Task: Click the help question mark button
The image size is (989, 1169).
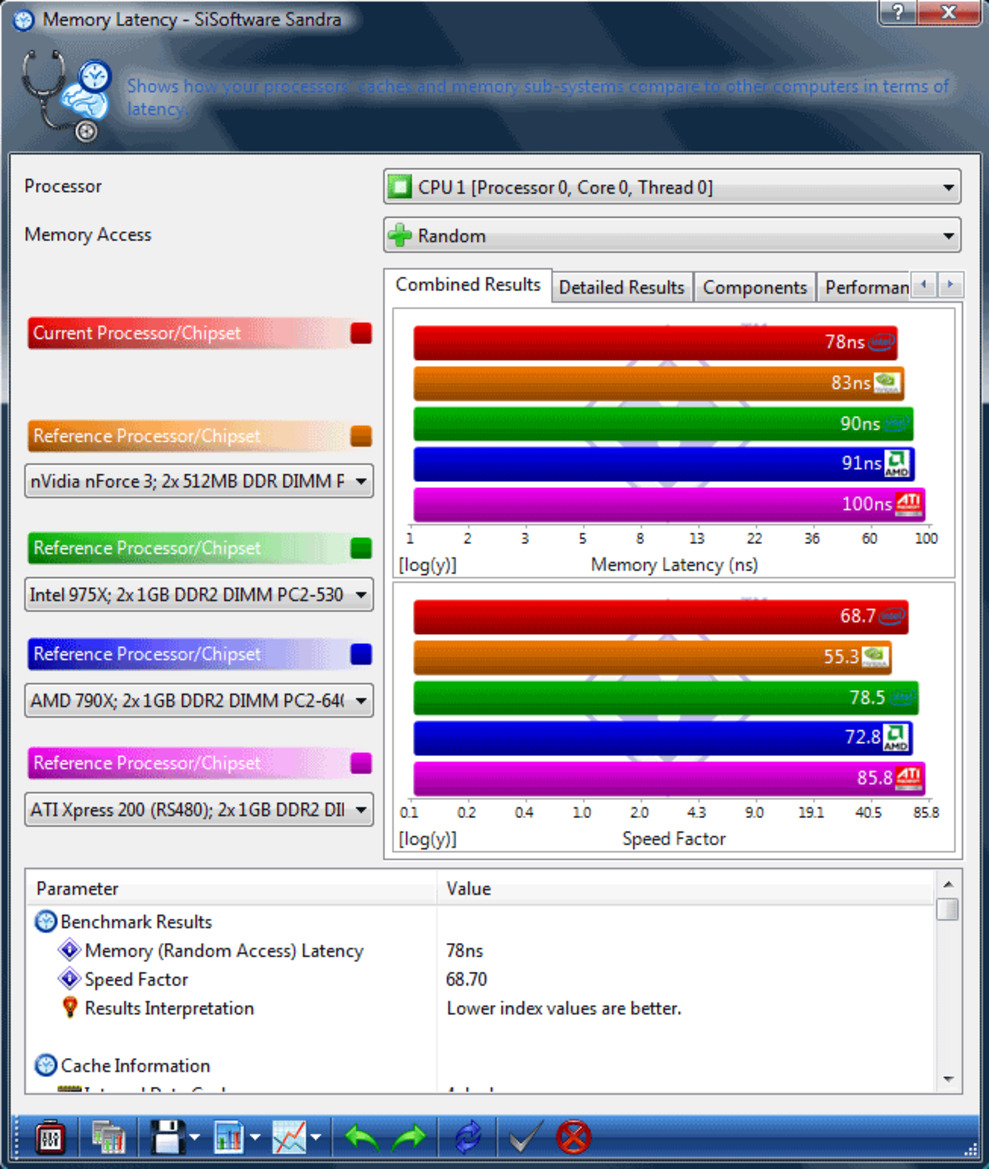Action: [898, 13]
